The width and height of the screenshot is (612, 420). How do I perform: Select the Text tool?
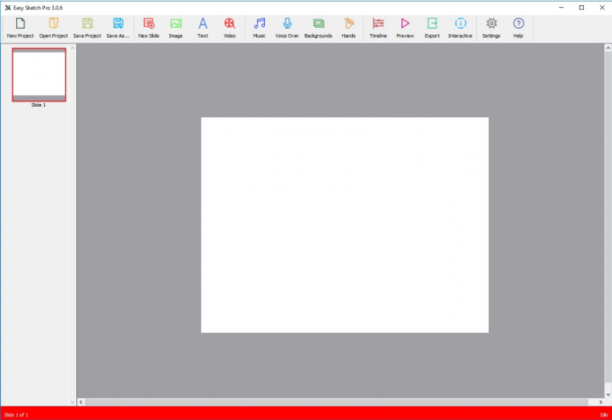click(203, 28)
